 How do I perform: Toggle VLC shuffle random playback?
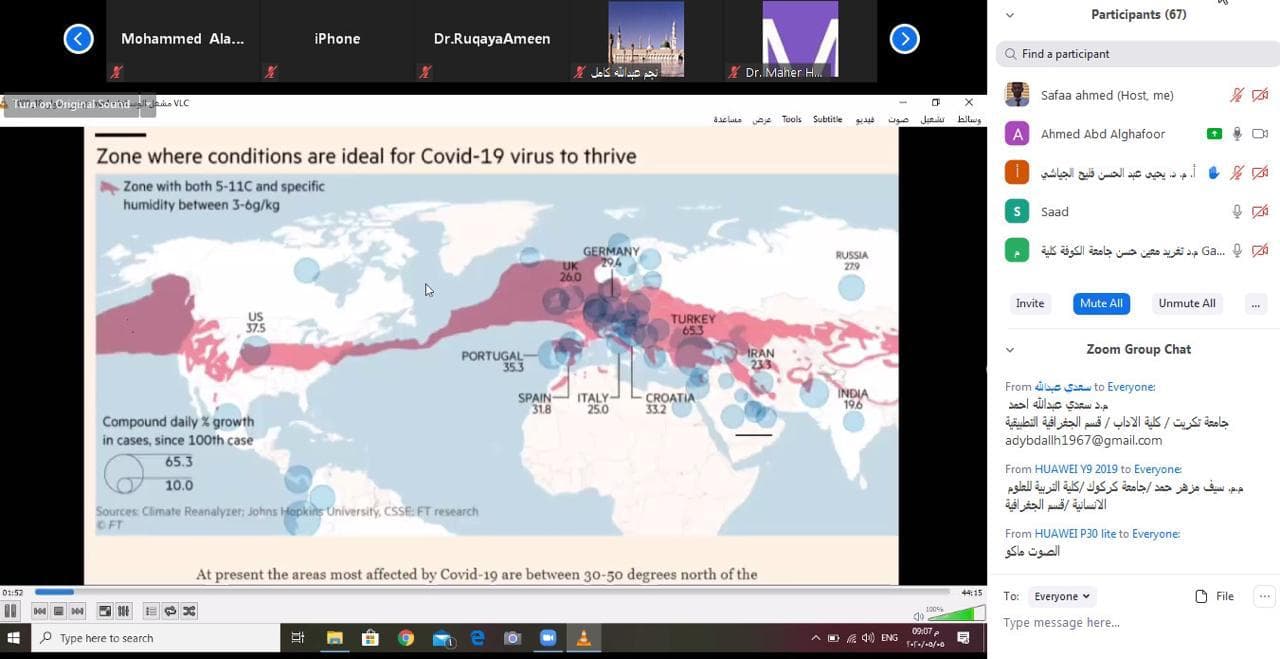189,611
